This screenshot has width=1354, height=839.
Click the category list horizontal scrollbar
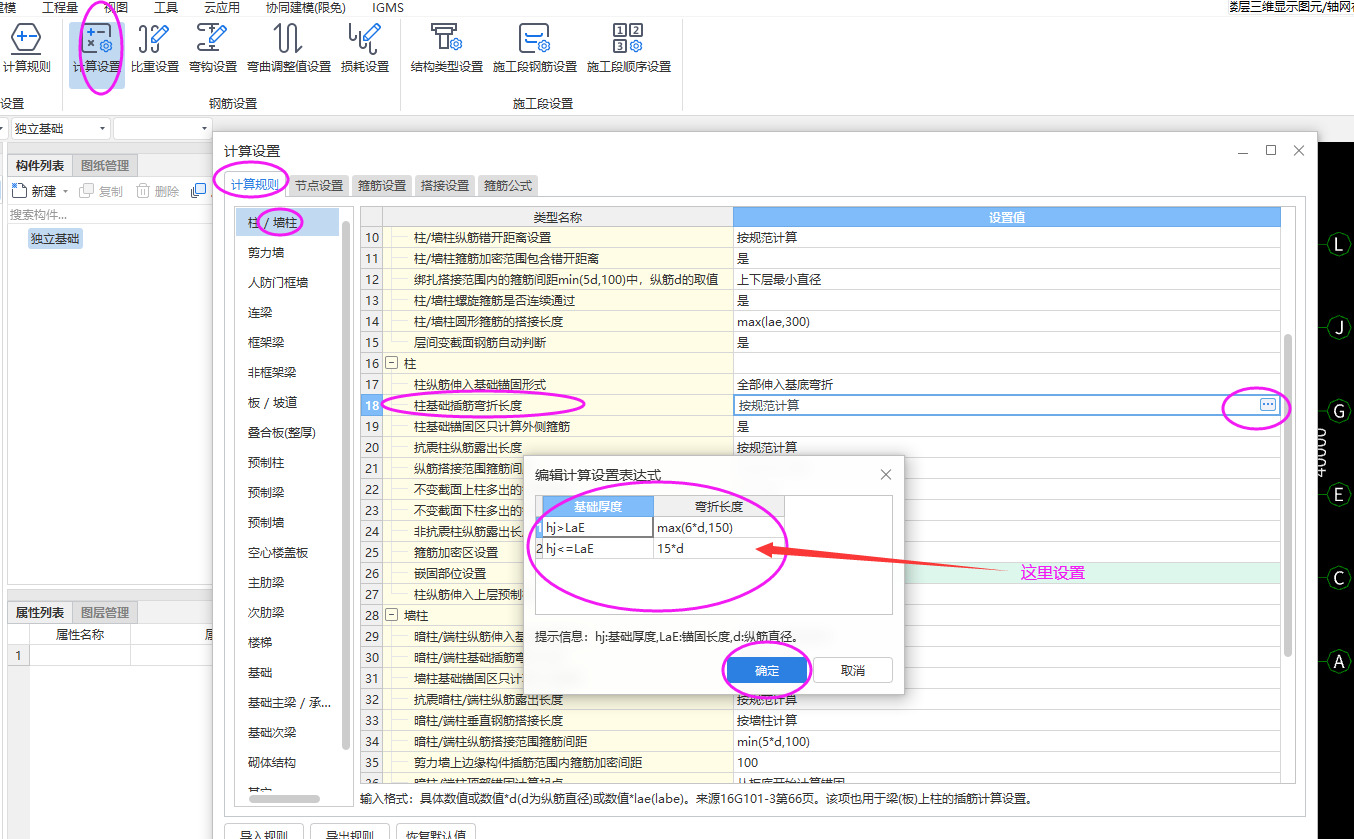(x=284, y=799)
